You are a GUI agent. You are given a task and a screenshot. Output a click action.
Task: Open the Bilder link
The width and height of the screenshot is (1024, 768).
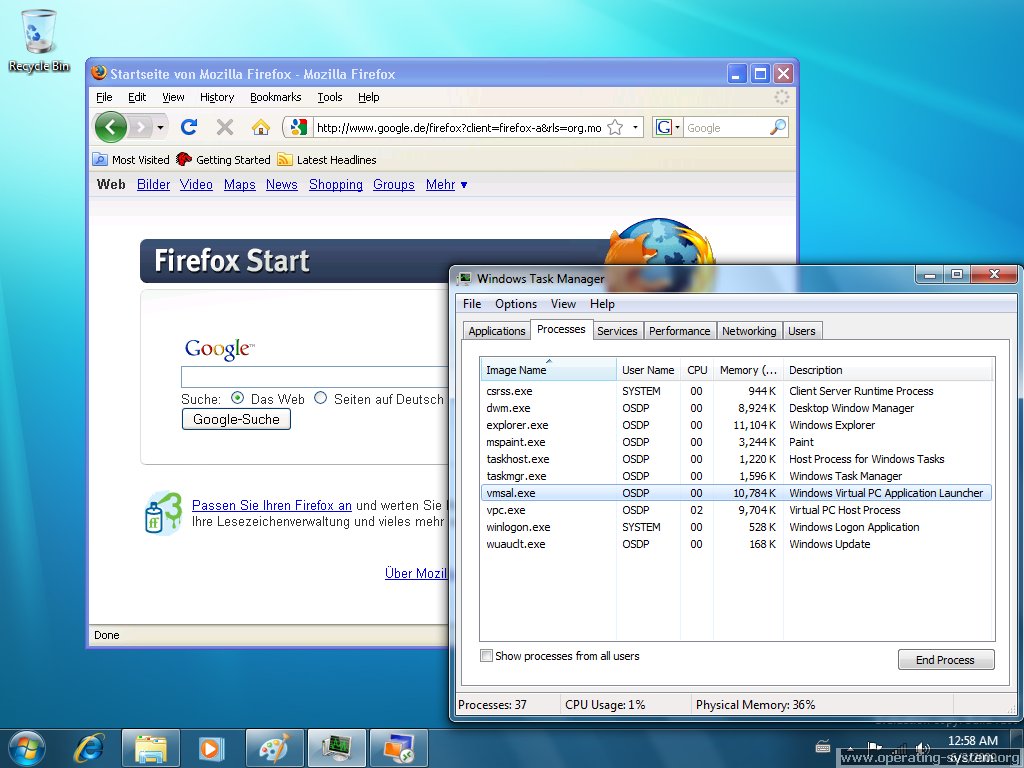pos(153,185)
